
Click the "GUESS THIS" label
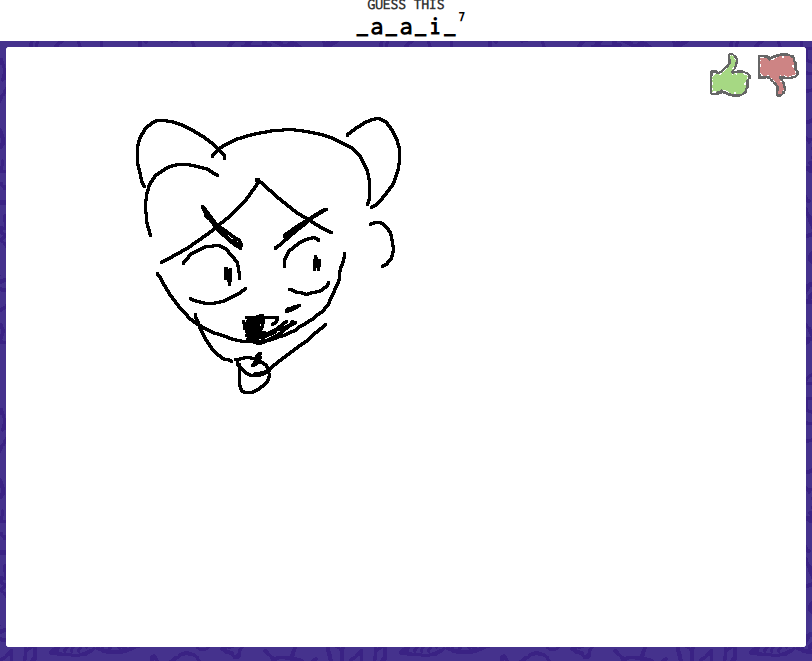tap(406, 5)
